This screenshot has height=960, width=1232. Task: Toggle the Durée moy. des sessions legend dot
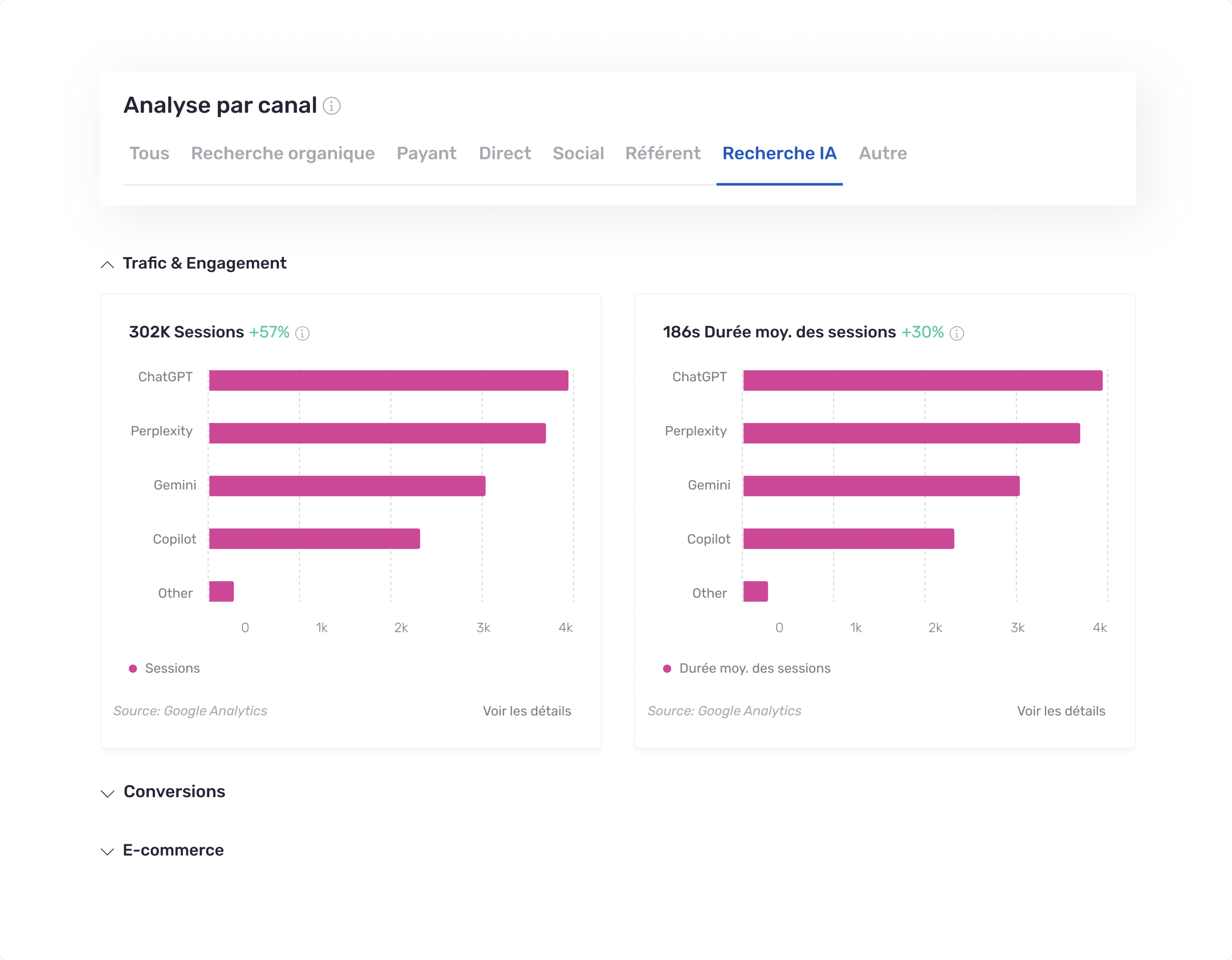tap(667, 669)
